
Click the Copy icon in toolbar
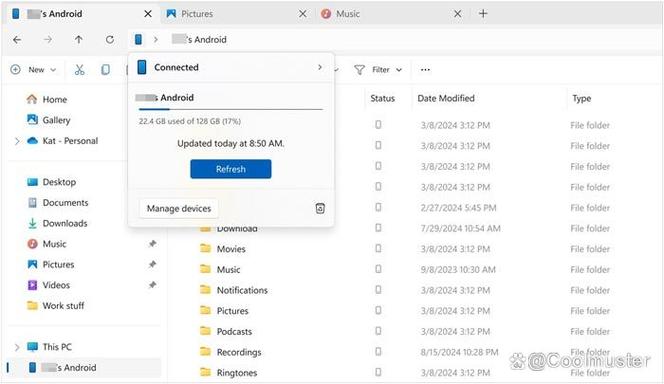pyautogui.click(x=105, y=70)
